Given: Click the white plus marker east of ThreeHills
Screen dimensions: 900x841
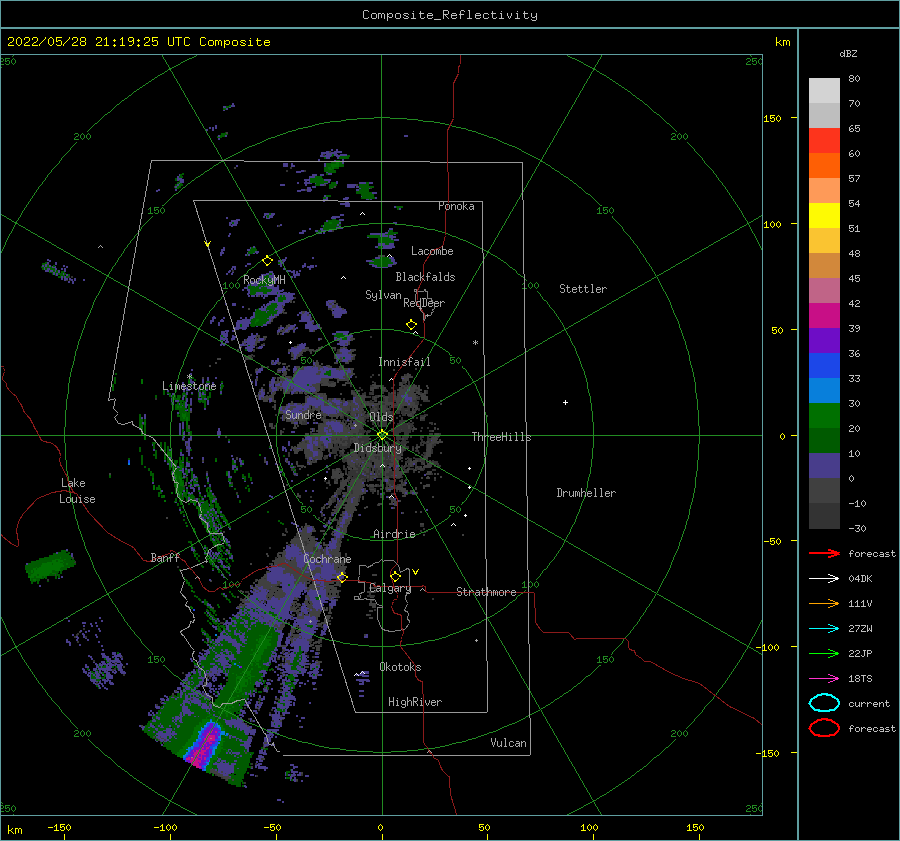Looking at the screenshot, I should (565, 402).
